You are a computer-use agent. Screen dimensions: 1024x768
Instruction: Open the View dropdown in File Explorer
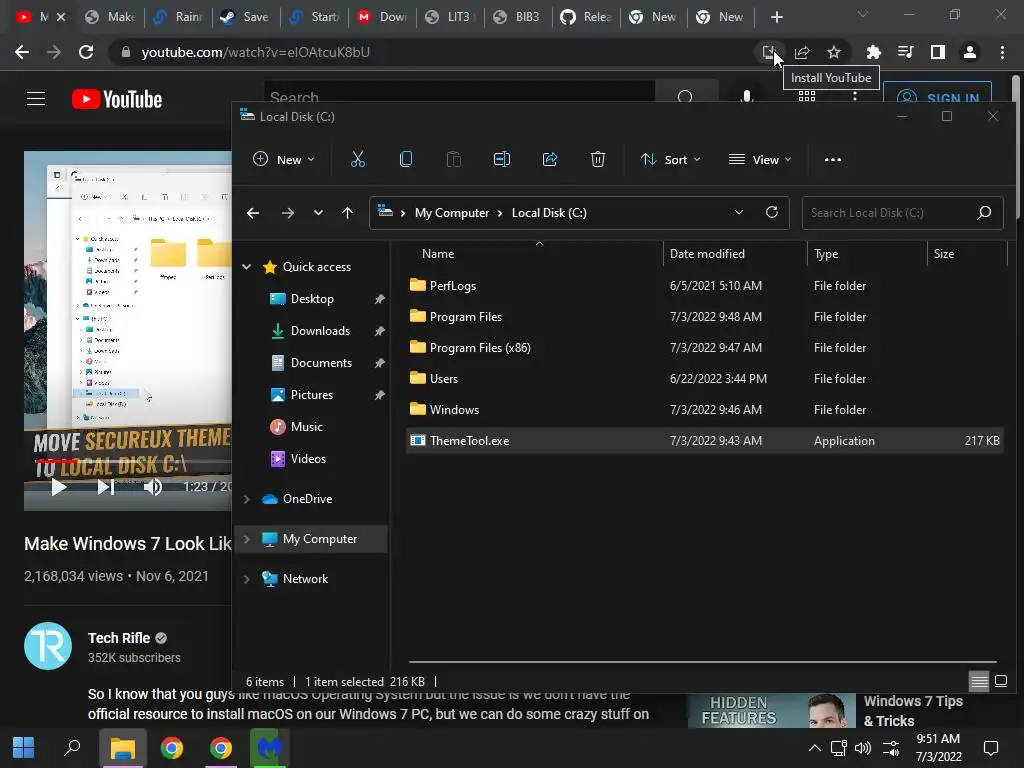(760, 159)
